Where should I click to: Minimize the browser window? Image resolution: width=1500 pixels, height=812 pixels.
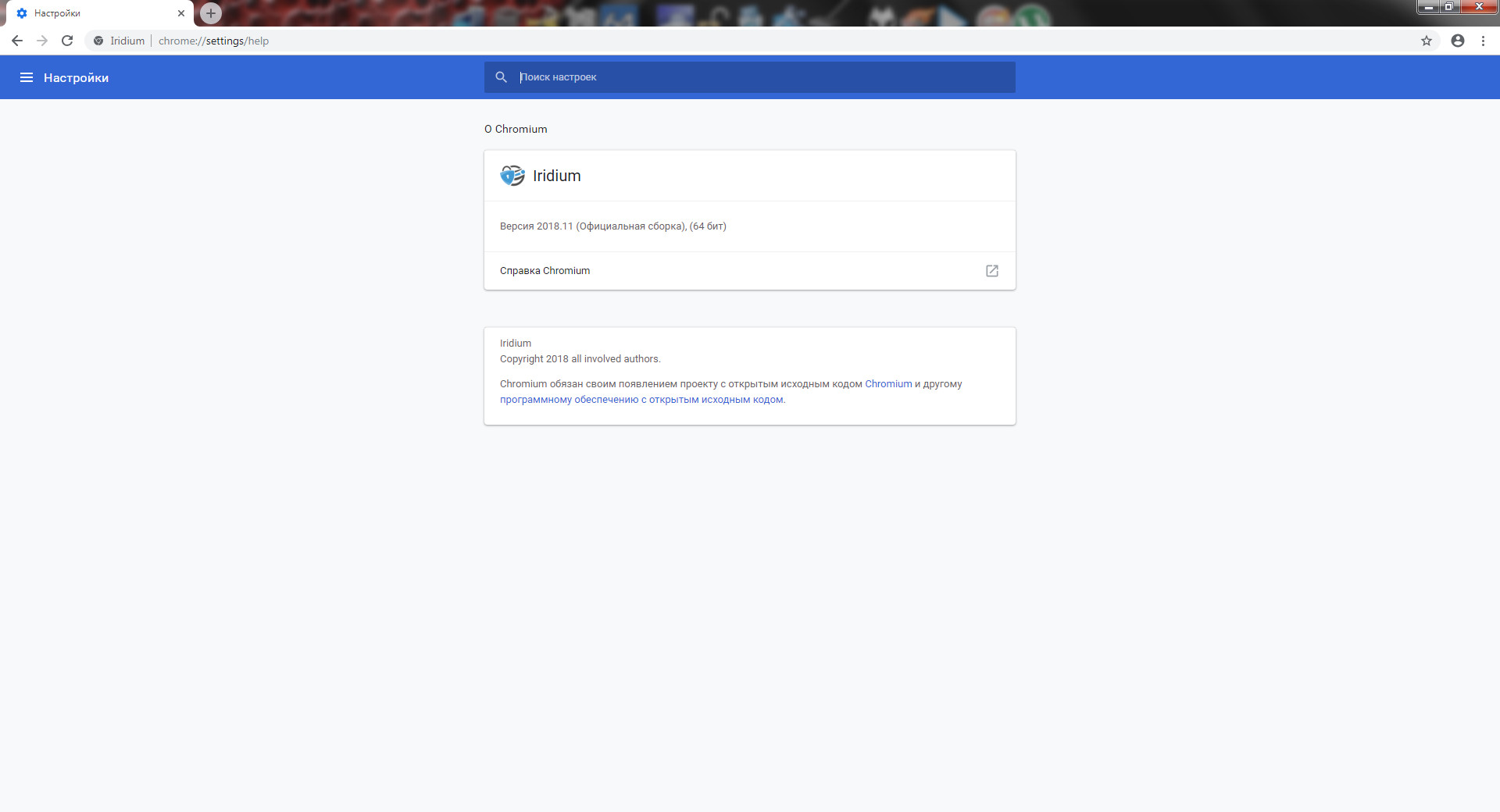pyautogui.click(x=1430, y=7)
